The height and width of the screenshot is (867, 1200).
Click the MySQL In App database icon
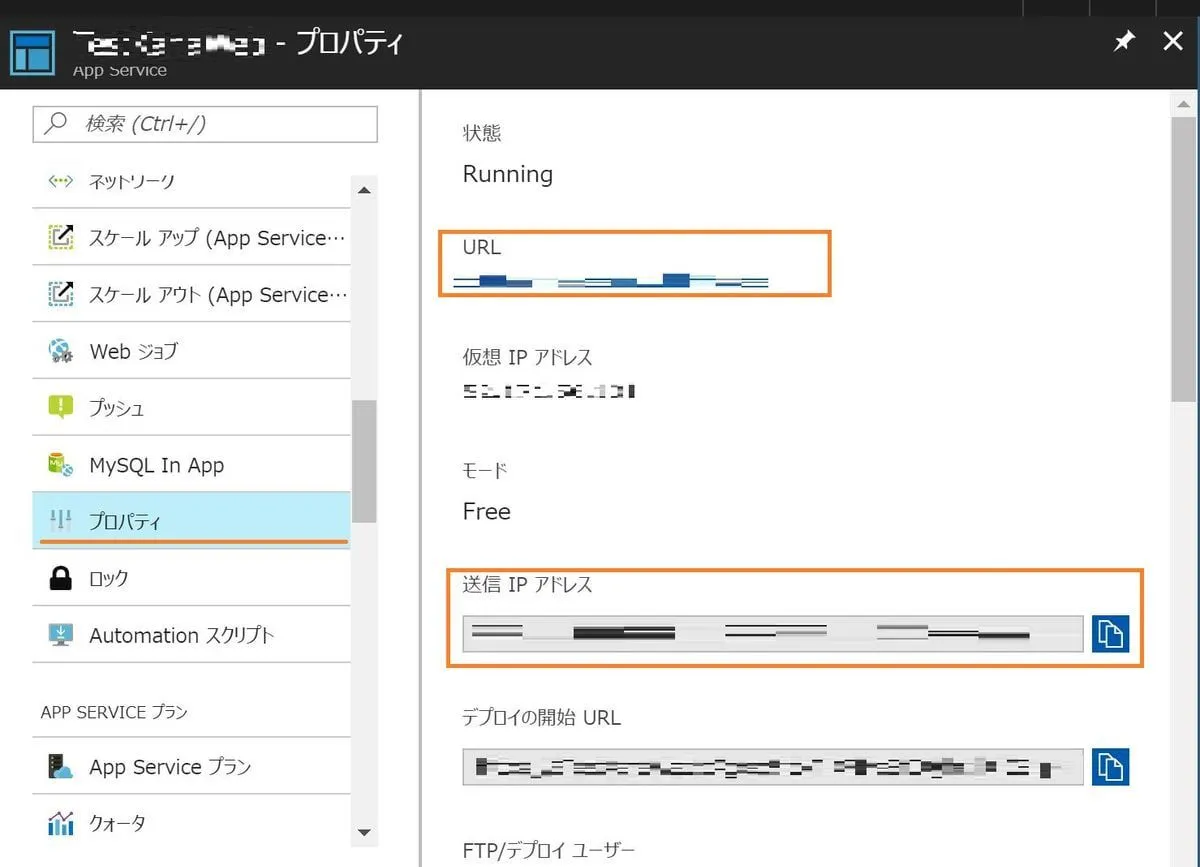[x=61, y=464]
